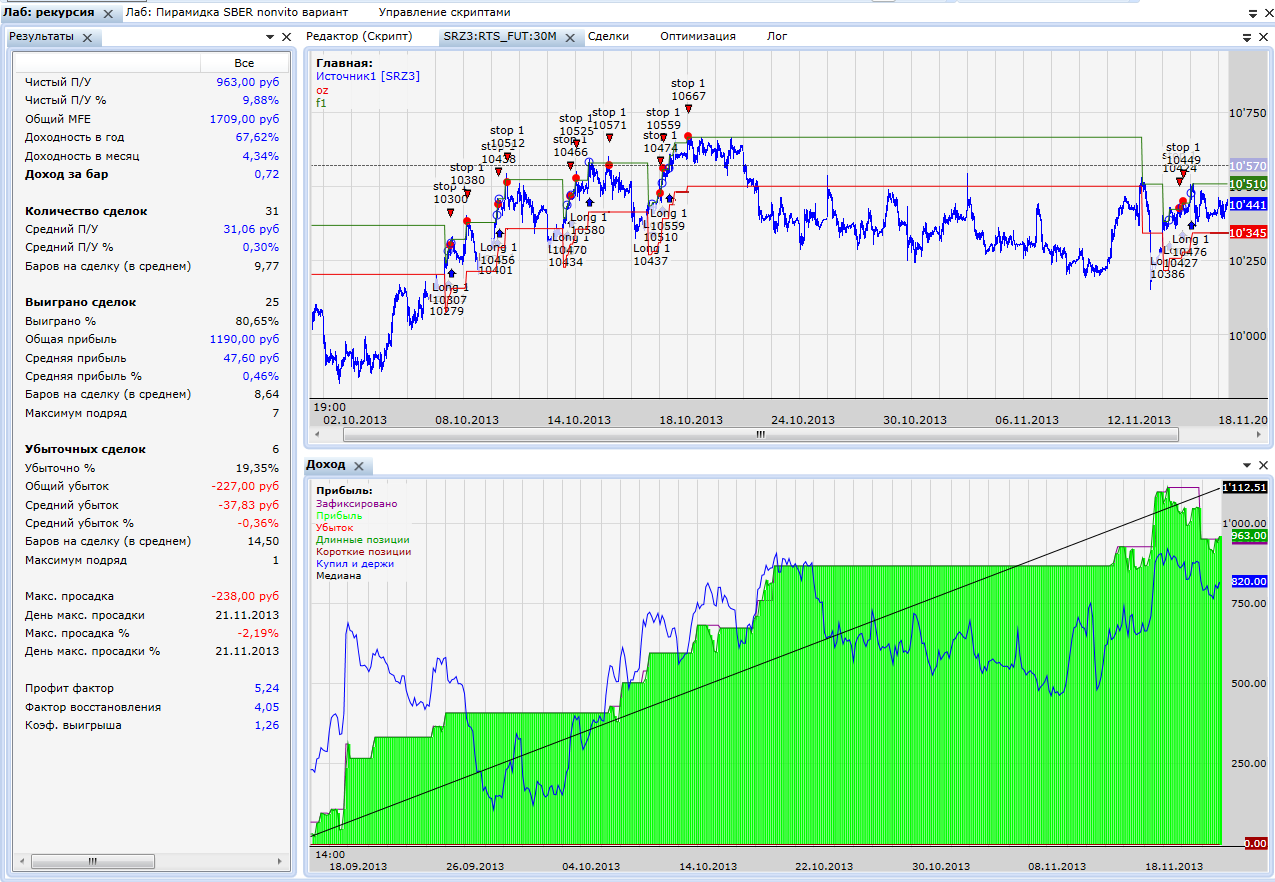This screenshot has height=882, width=1275.
Task: Open the Результаты panel dropdown arrow
Action: 270,37
